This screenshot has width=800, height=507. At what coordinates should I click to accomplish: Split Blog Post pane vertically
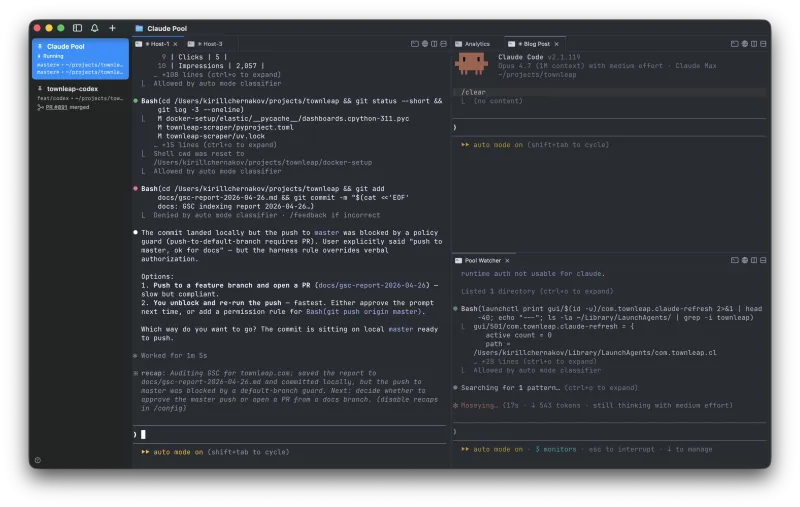[754, 44]
